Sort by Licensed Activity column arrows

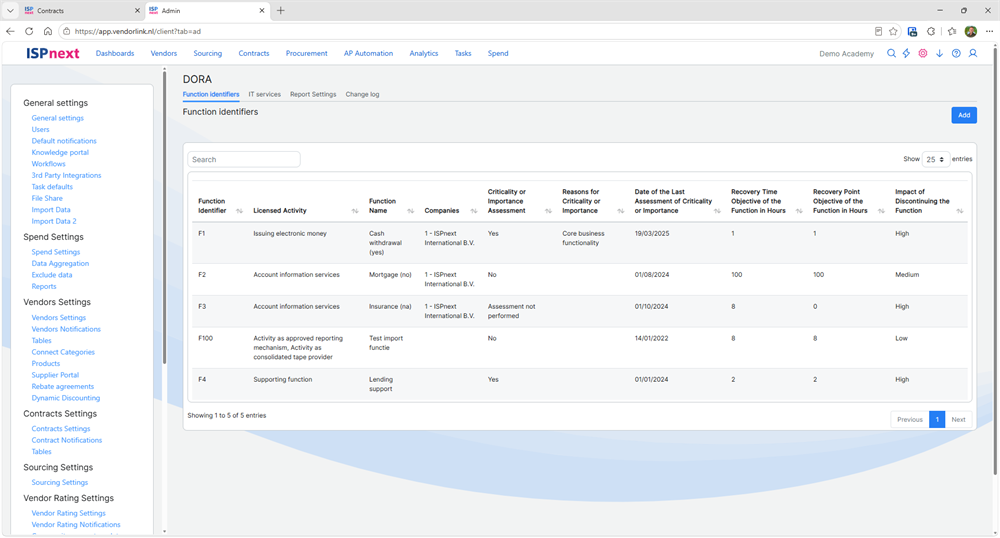355,211
